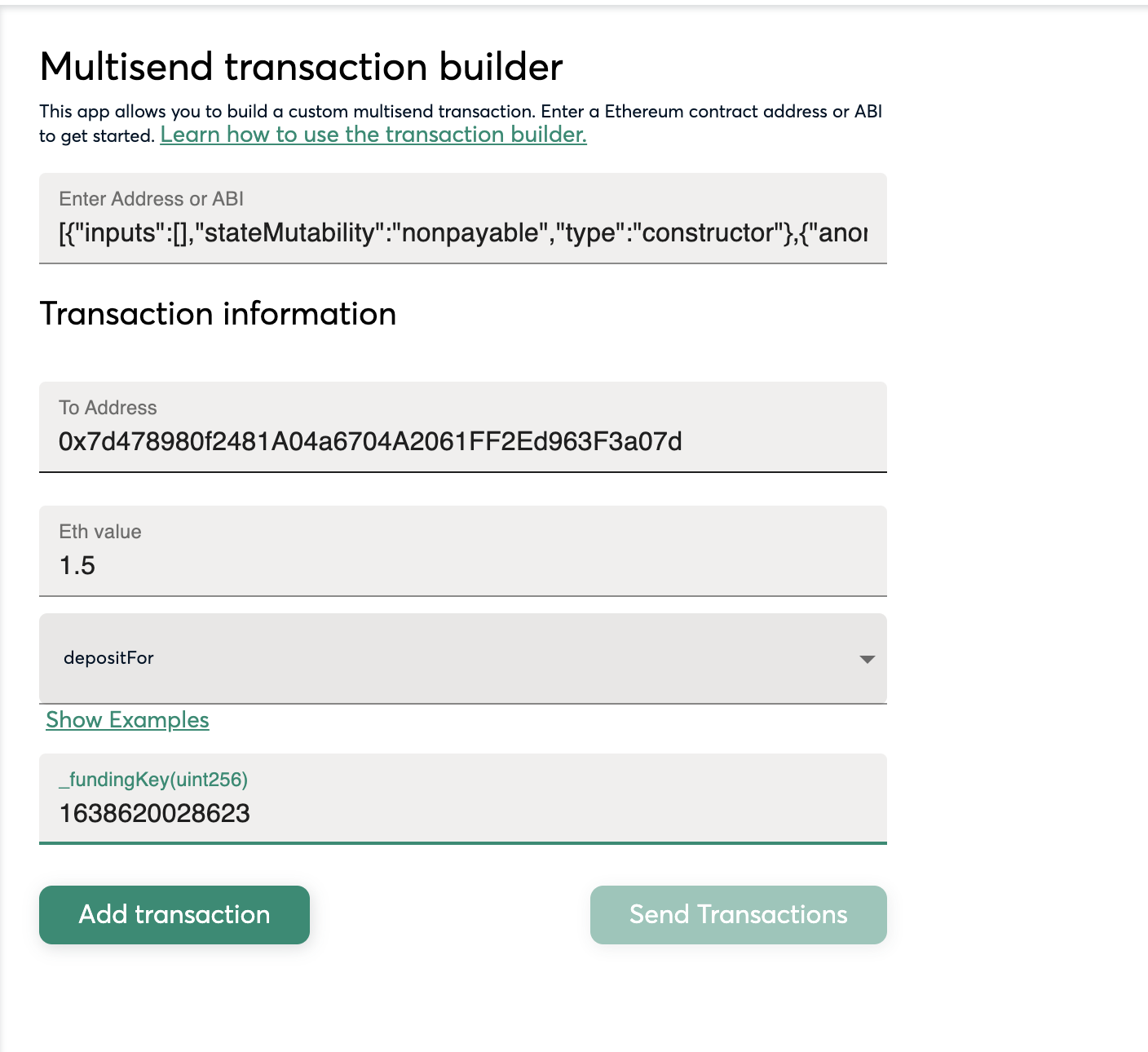
Task: Select the Eth value input field
Action: click(x=462, y=550)
